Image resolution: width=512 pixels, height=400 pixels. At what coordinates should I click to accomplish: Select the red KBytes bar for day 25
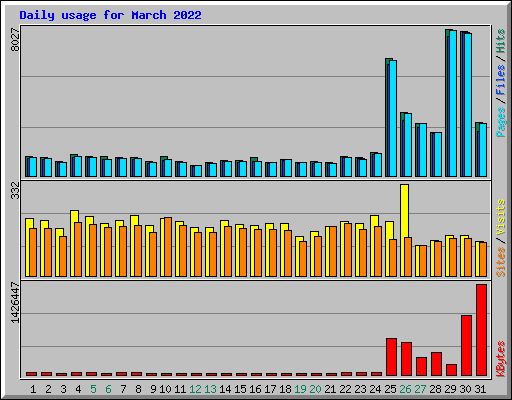[x=391, y=357]
